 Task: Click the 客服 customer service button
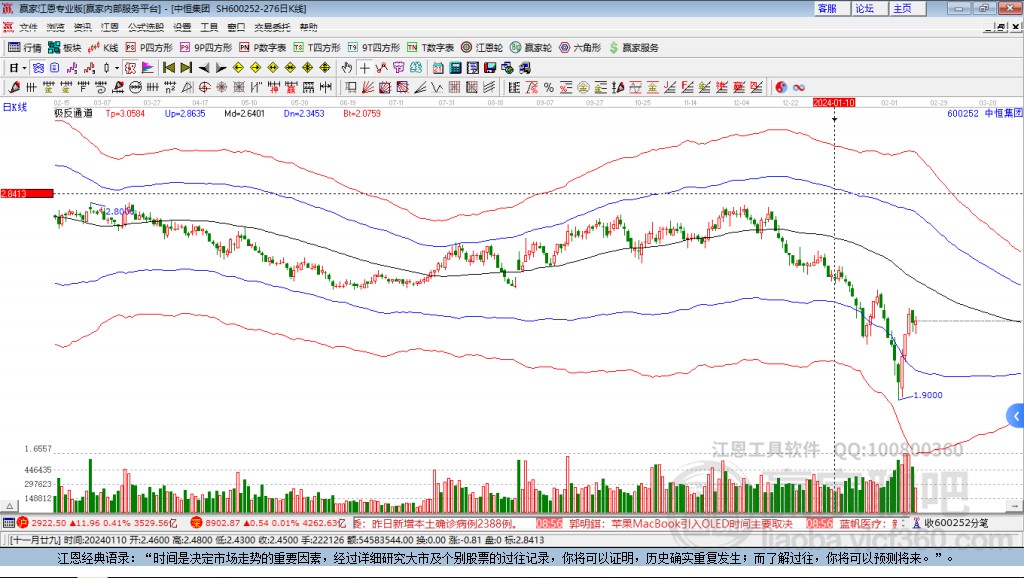(827, 8)
